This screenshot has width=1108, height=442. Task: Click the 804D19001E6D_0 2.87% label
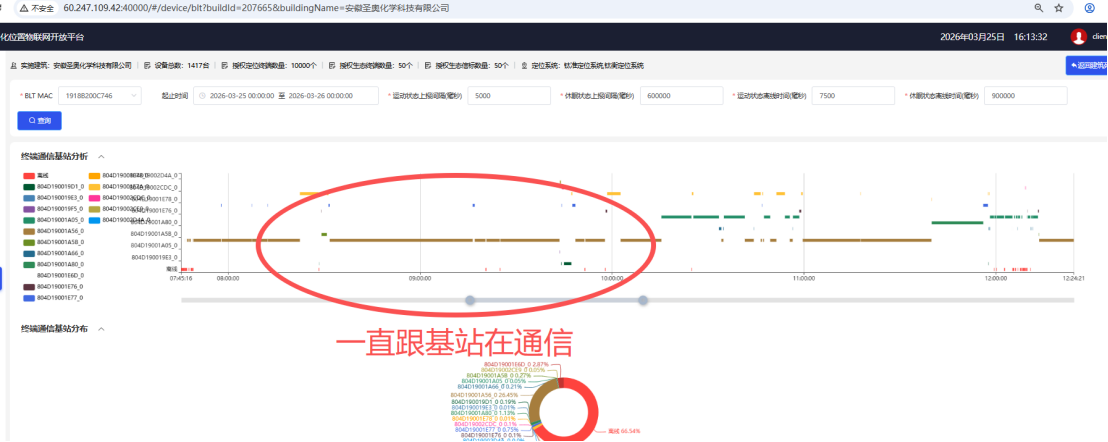[x=517, y=364]
